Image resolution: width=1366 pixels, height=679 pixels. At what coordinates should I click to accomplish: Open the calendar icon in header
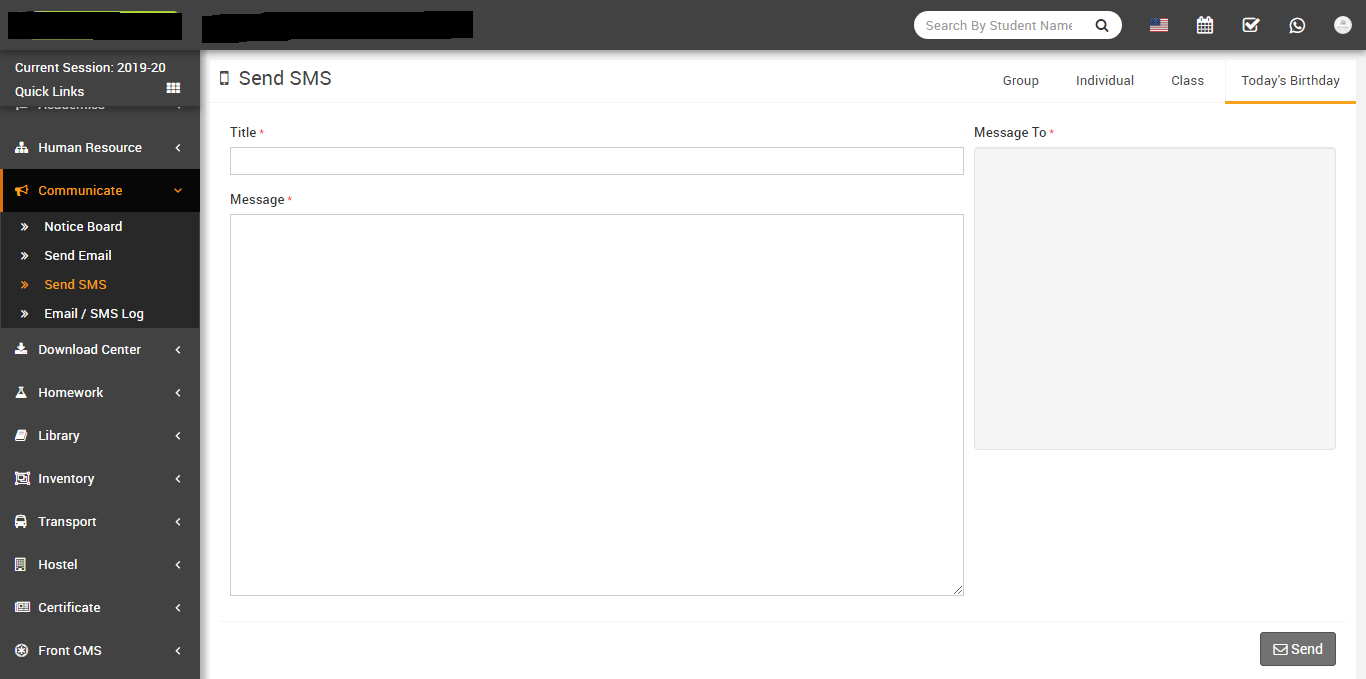[1205, 26]
